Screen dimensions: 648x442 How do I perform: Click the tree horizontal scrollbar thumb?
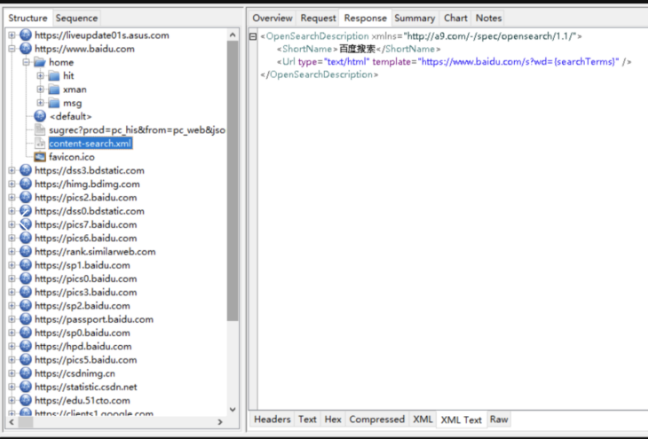(26, 422)
